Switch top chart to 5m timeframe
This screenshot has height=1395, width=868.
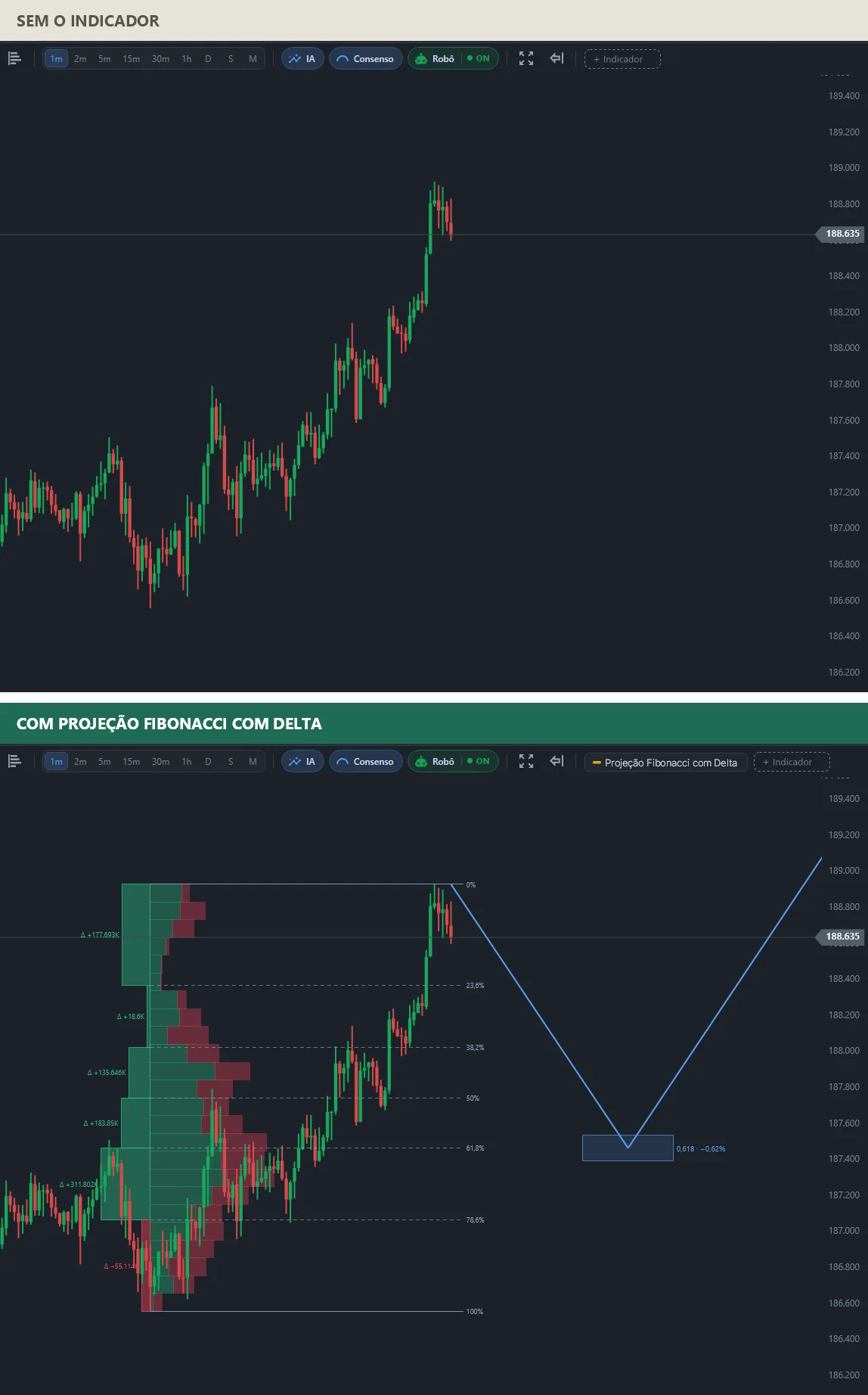pyautogui.click(x=104, y=59)
